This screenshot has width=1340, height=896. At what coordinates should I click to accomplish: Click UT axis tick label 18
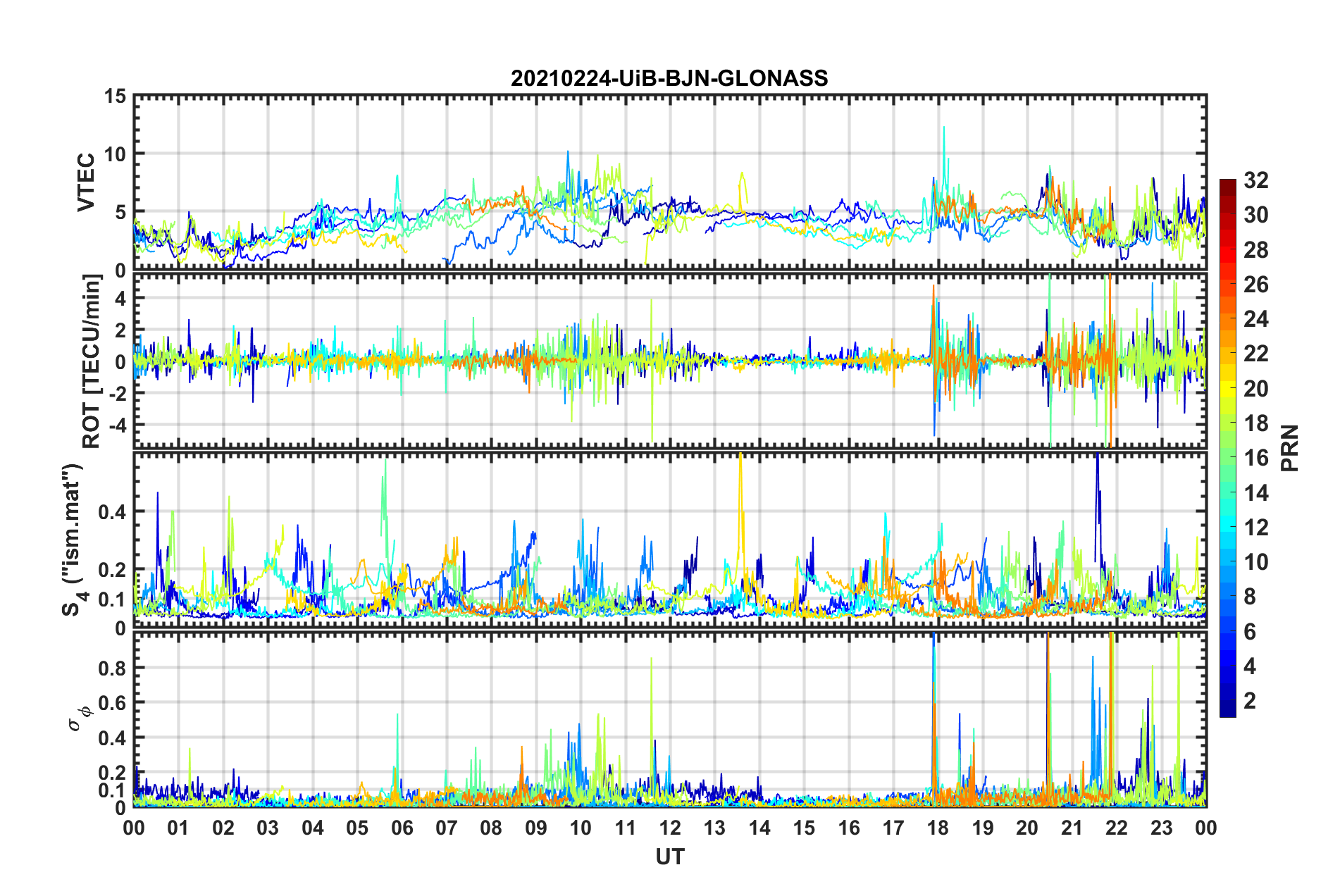(x=938, y=828)
